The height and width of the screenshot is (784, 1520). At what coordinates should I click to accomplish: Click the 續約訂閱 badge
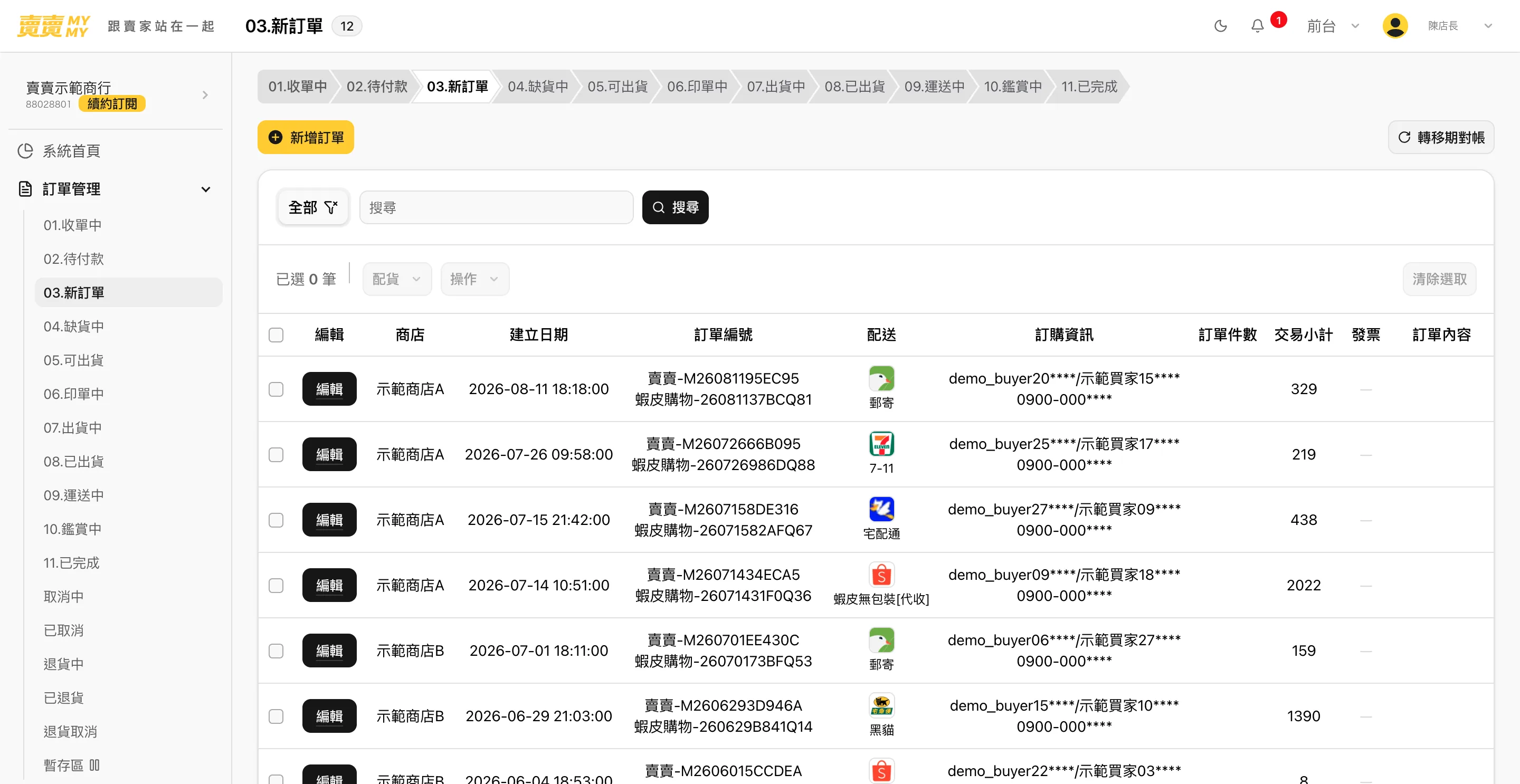click(112, 104)
